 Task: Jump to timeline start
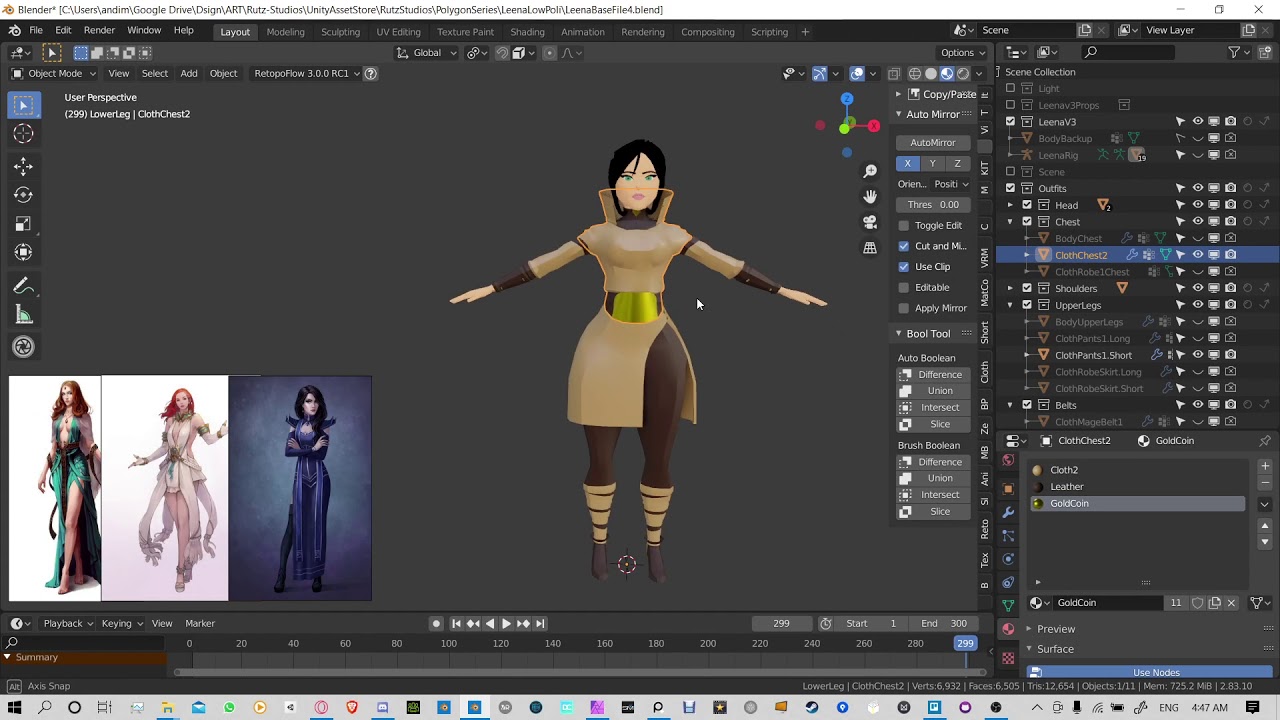(457, 624)
